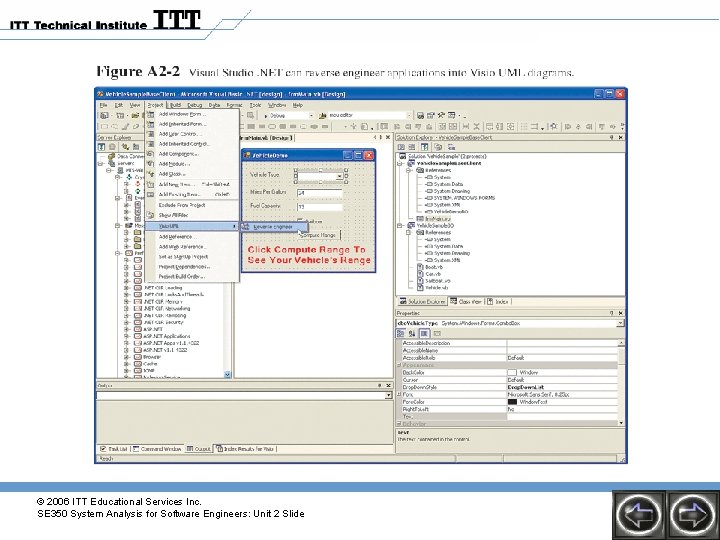Select the frmMain.vb [Design] tab
The width and height of the screenshot is (720, 540).
265,138
